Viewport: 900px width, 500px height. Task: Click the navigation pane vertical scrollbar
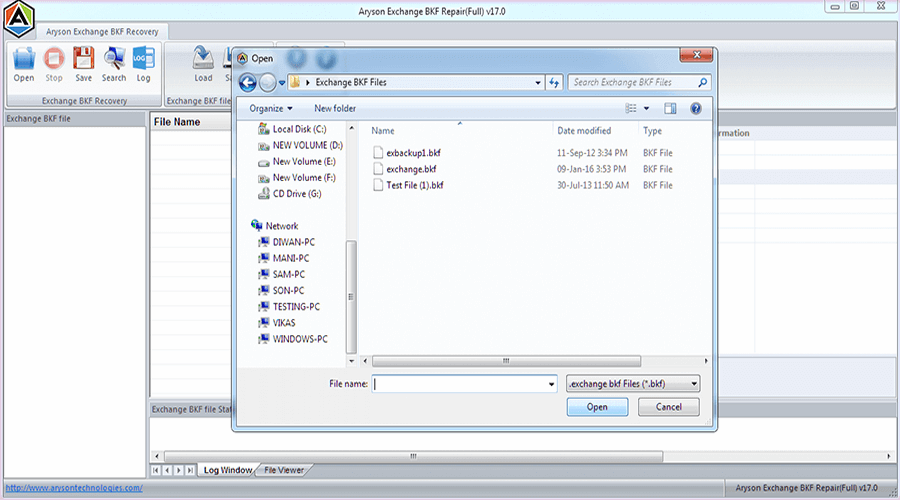point(351,297)
